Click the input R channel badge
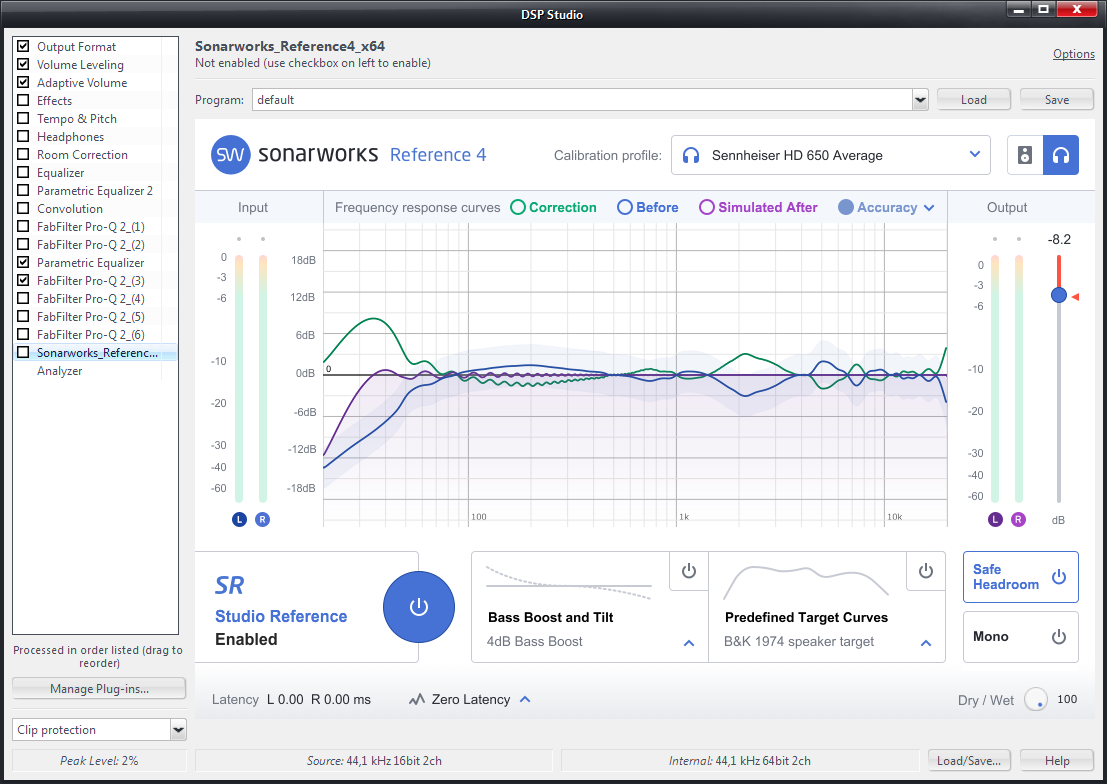1107x784 pixels. point(262,519)
